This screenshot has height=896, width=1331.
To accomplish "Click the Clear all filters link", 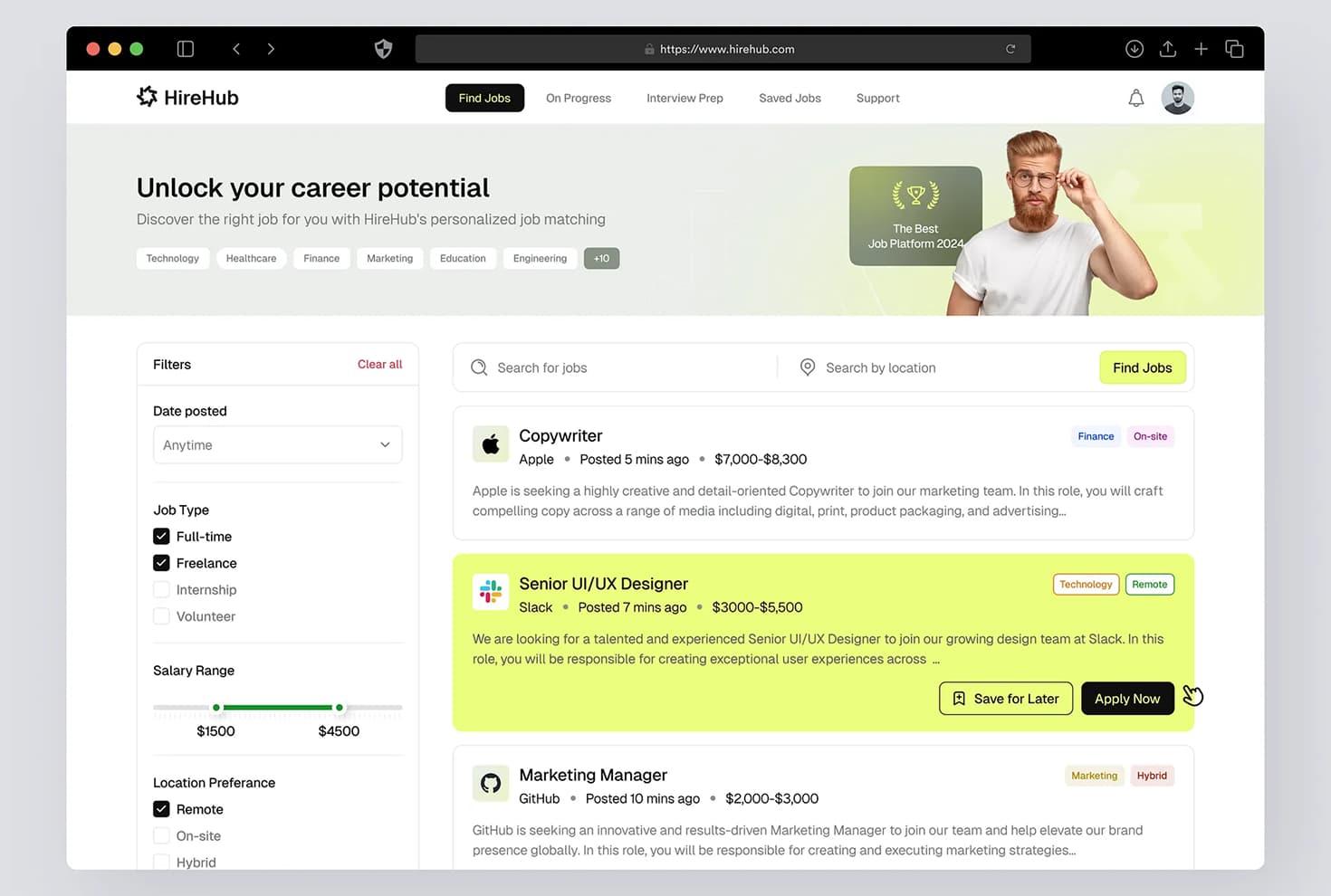I will [379, 365].
